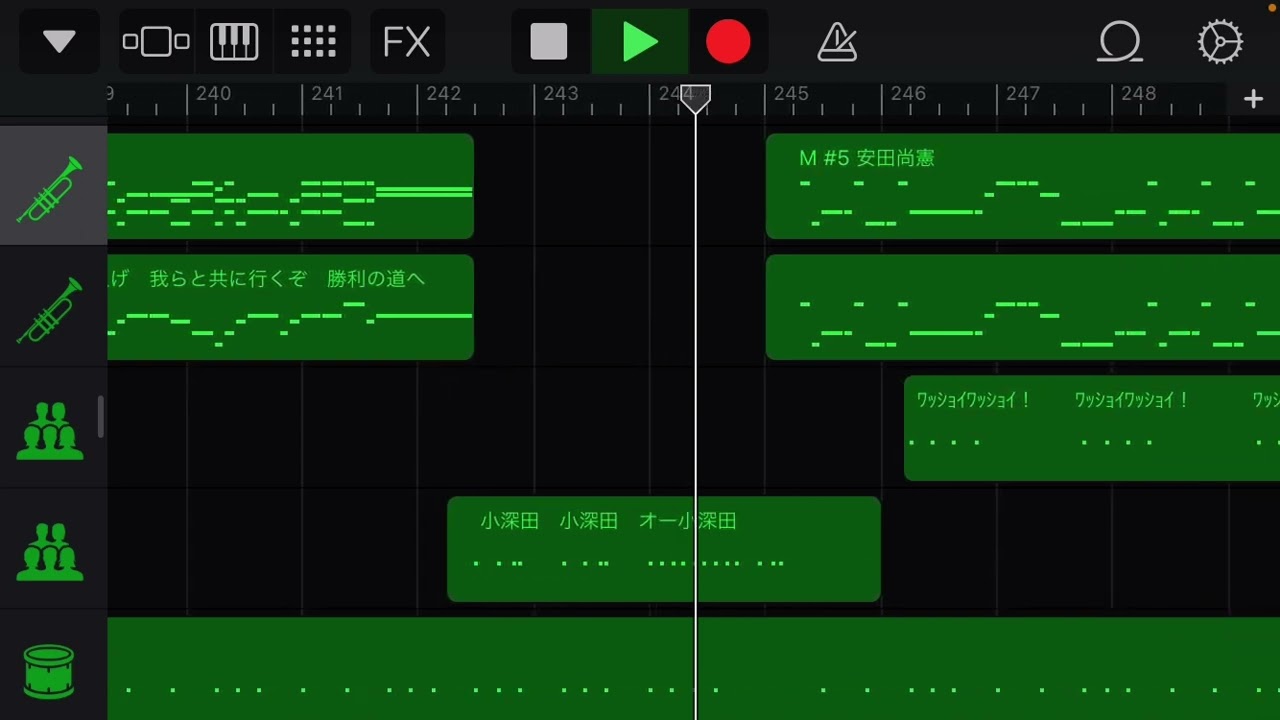This screenshot has width=1280, height=720.
Task: Select the lower chorus track icon
Action: (x=50, y=551)
